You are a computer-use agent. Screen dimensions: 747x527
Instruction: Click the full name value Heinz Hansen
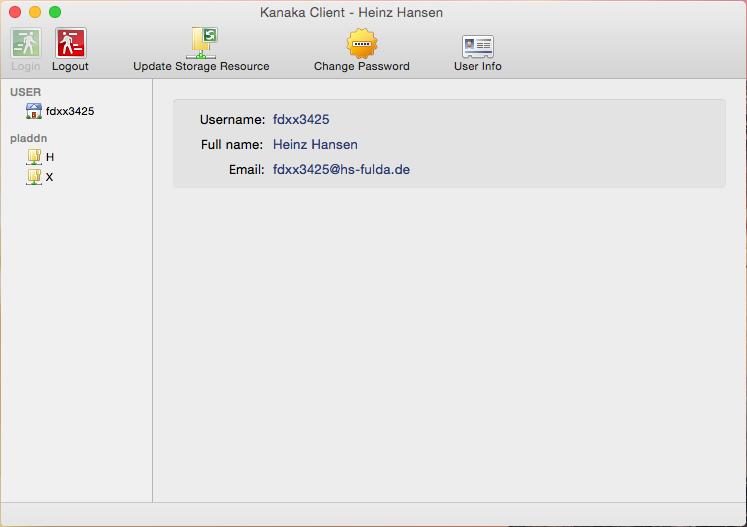click(x=315, y=145)
